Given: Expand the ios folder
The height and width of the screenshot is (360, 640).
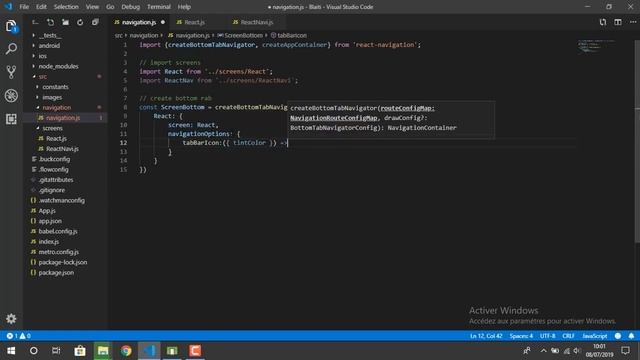Looking at the screenshot, I should click(x=42, y=56).
